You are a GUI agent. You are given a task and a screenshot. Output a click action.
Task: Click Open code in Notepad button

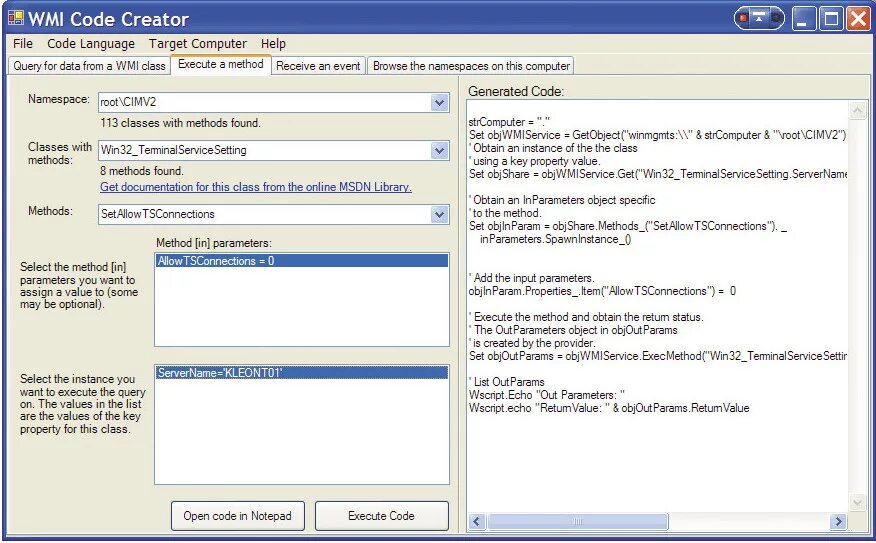pyautogui.click(x=238, y=516)
